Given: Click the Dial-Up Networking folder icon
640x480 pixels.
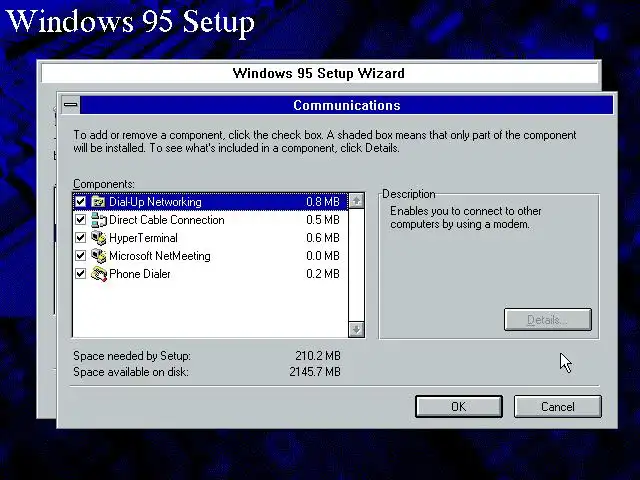Looking at the screenshot, I should pos(98,202).
